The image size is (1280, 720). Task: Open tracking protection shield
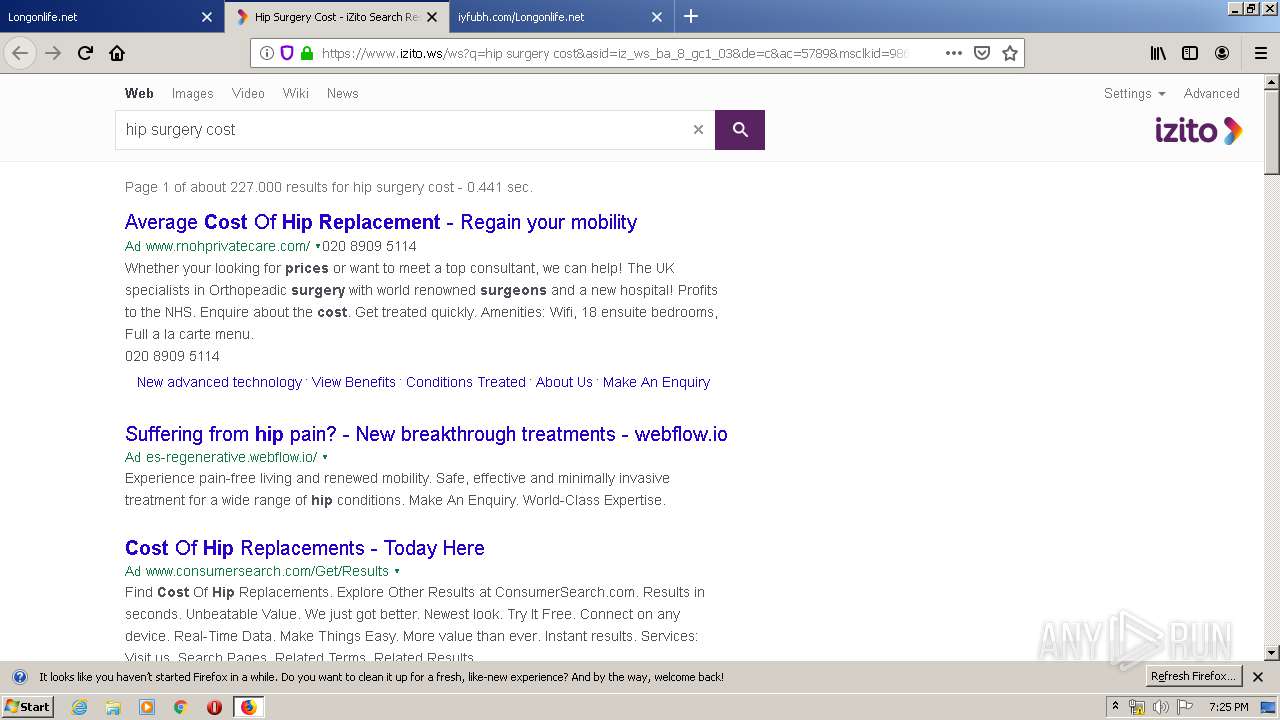click(287, 53)
